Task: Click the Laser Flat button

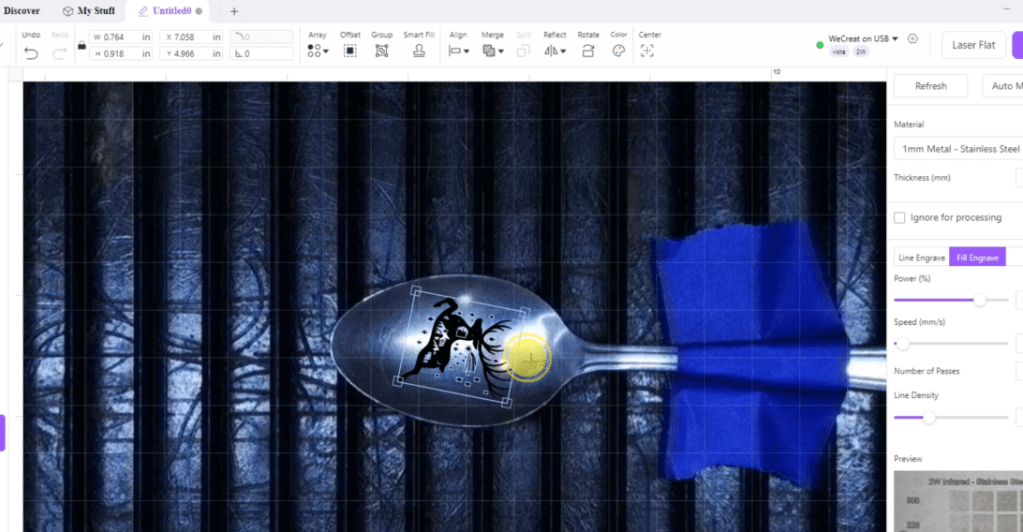Action: tap(972, 45)
